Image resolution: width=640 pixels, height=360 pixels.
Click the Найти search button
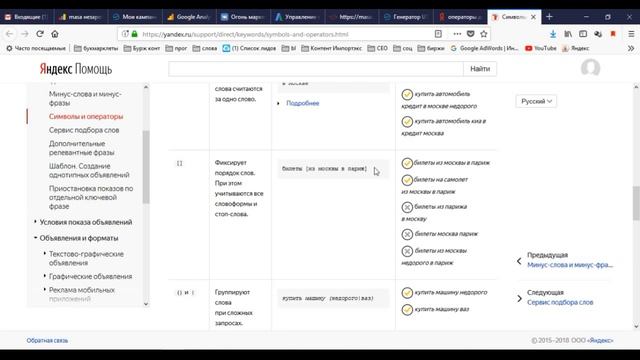[x=480, y=69]
